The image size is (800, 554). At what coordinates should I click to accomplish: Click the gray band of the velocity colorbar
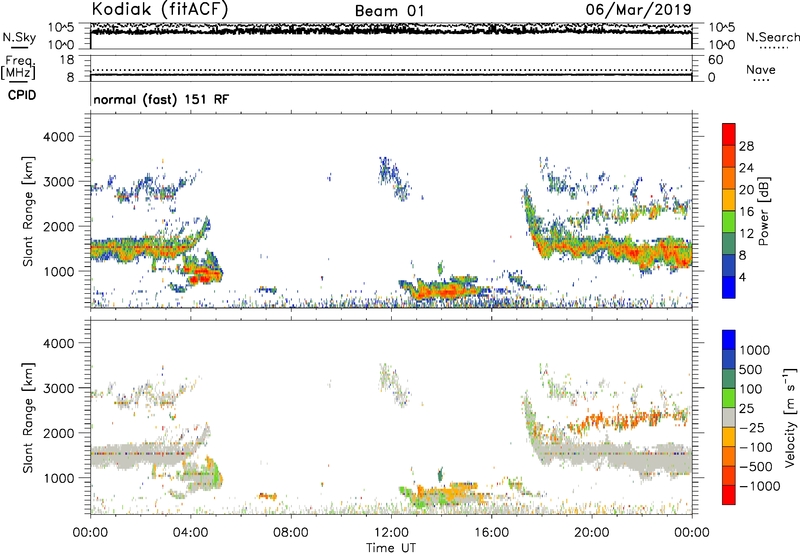pyautogui.click(x=729, y=417)
